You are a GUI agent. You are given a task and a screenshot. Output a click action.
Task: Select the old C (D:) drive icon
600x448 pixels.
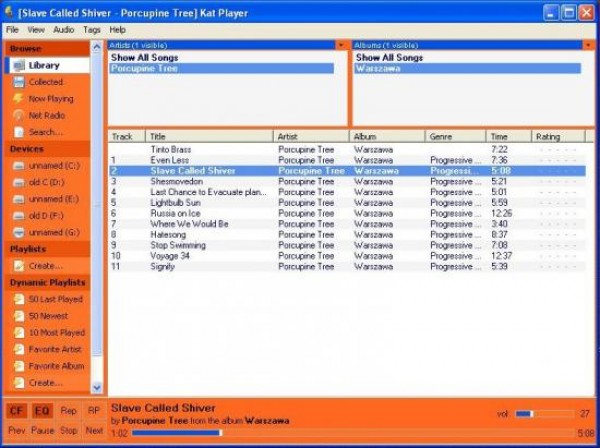[x=19, y=182]
